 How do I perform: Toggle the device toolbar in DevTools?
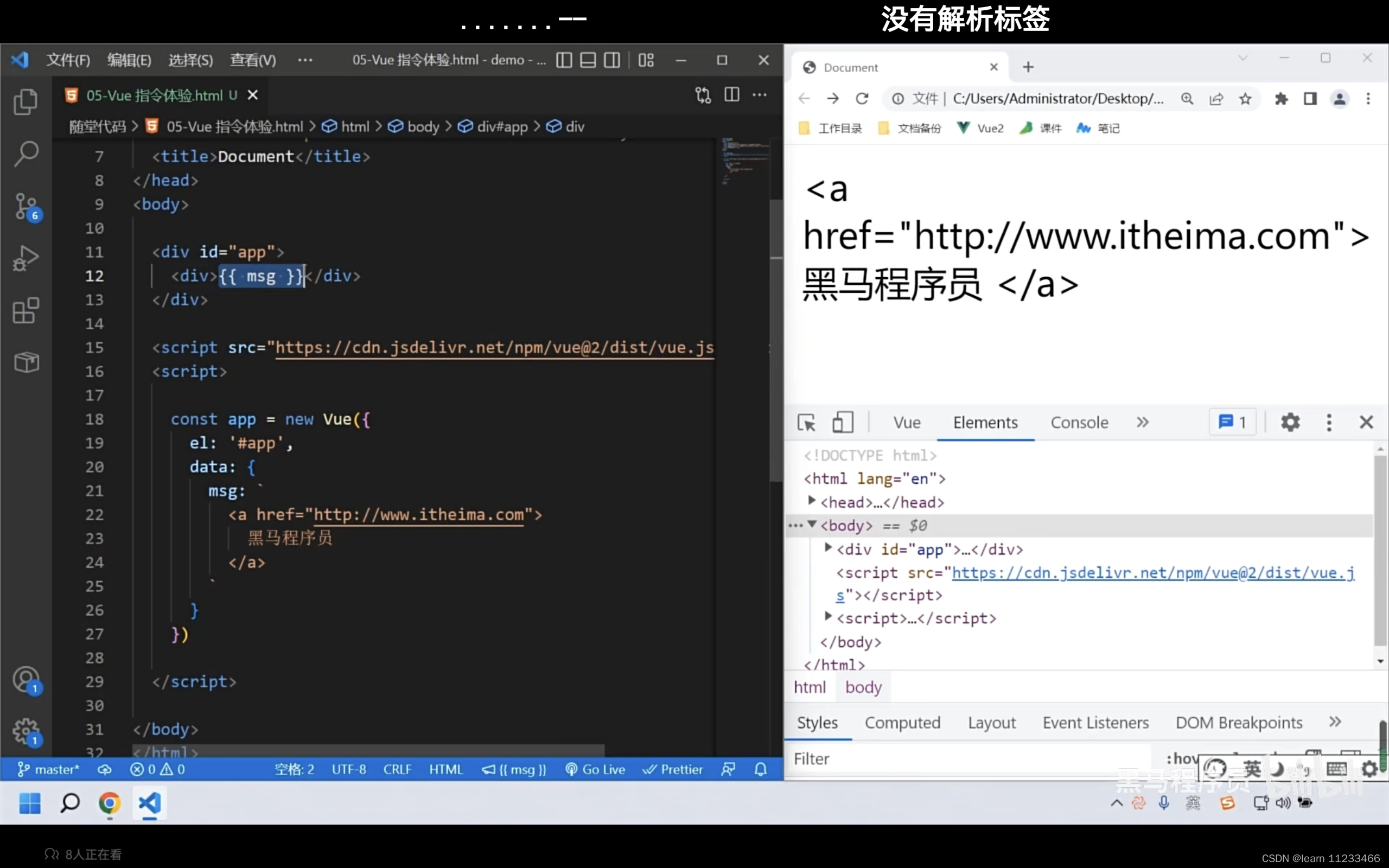coord(843,423)
